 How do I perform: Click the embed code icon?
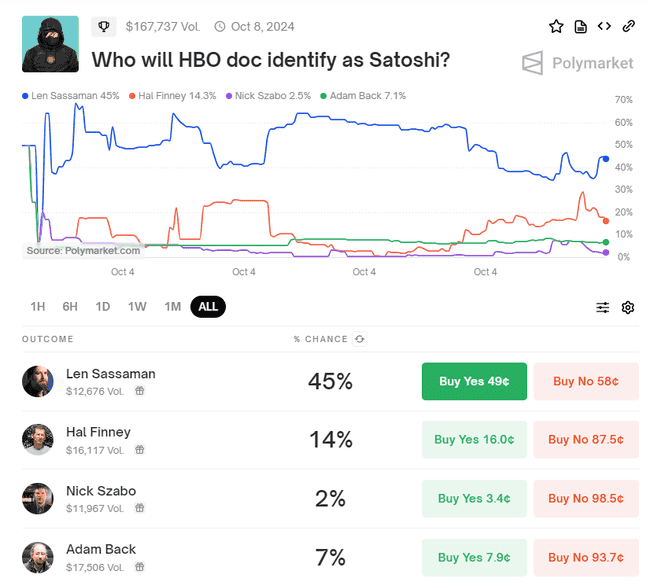pos(604,26)
